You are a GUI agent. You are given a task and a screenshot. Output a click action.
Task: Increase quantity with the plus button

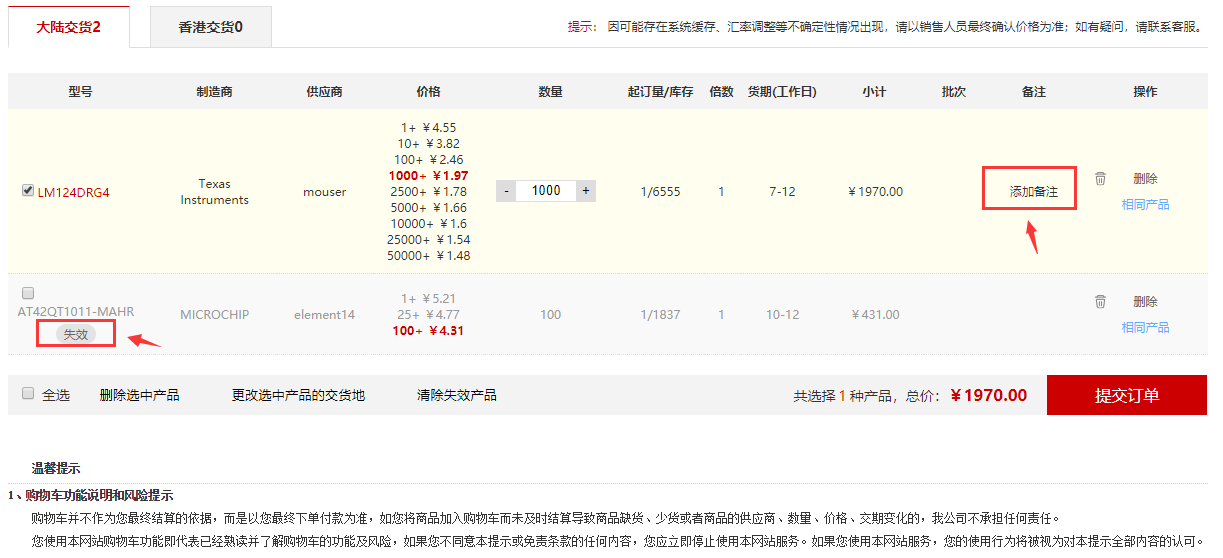point(585,191)
